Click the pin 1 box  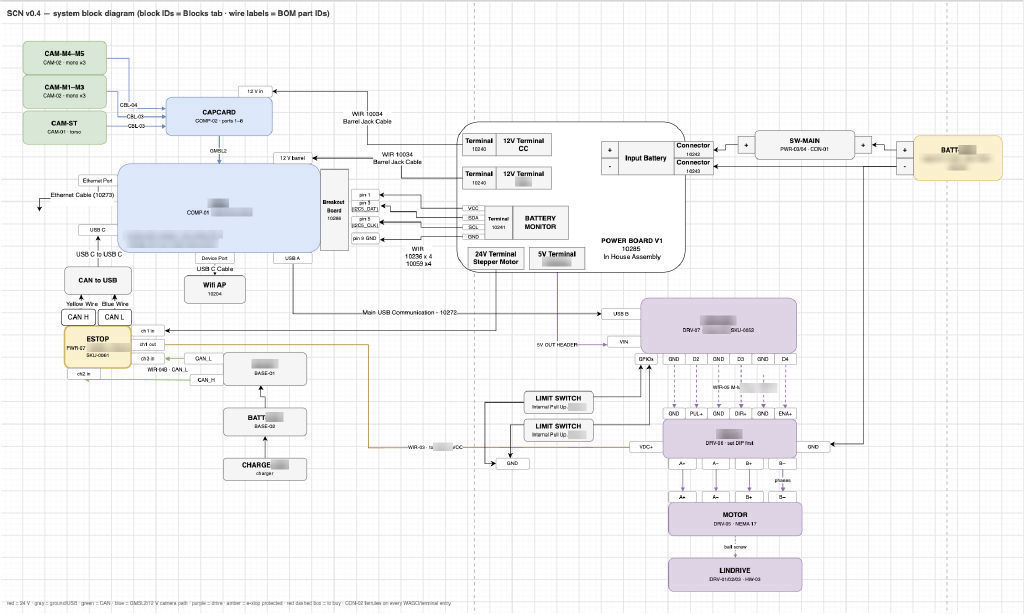pyautogui.click(x=365, y=195)
